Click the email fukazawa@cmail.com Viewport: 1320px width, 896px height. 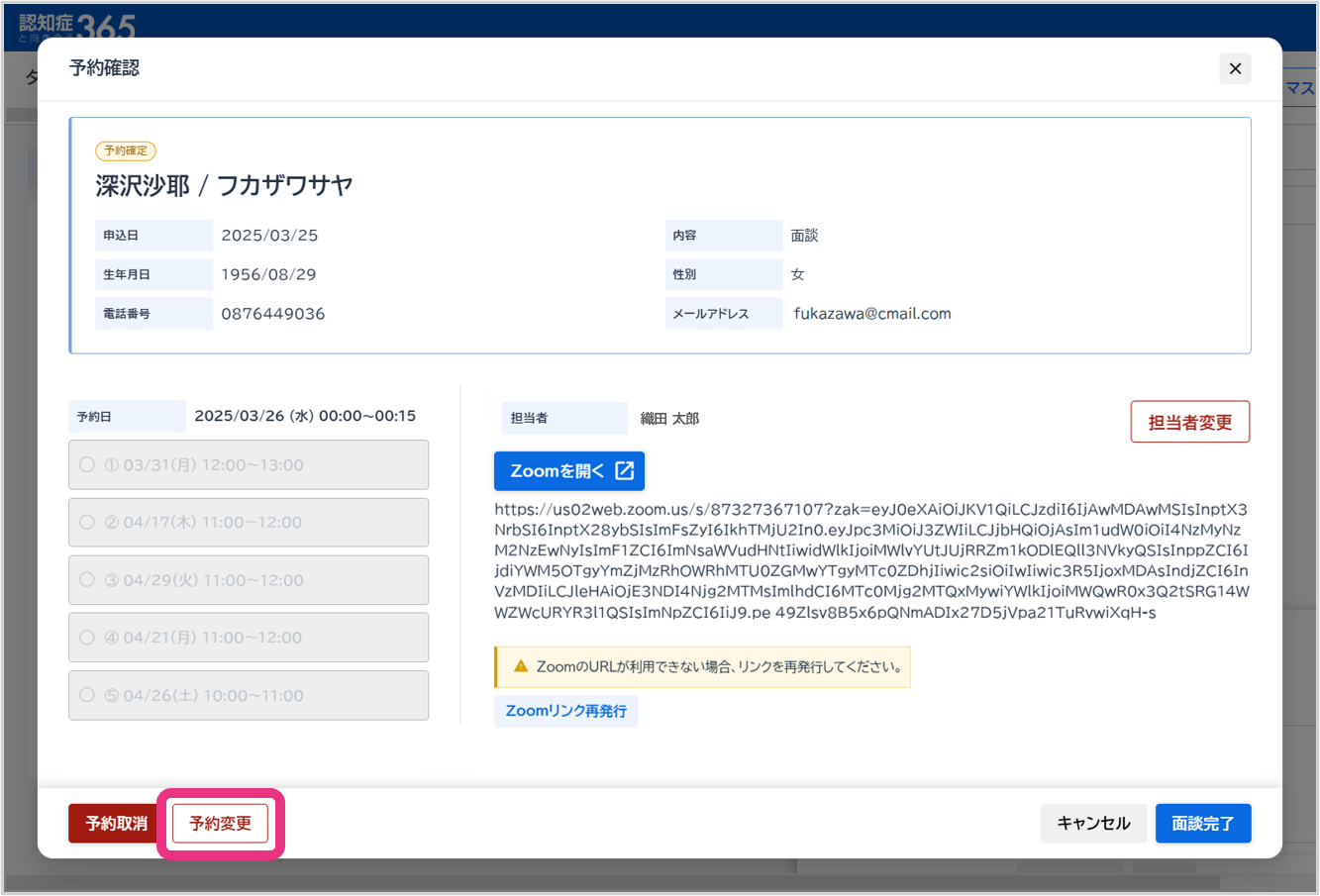[872, 314]
